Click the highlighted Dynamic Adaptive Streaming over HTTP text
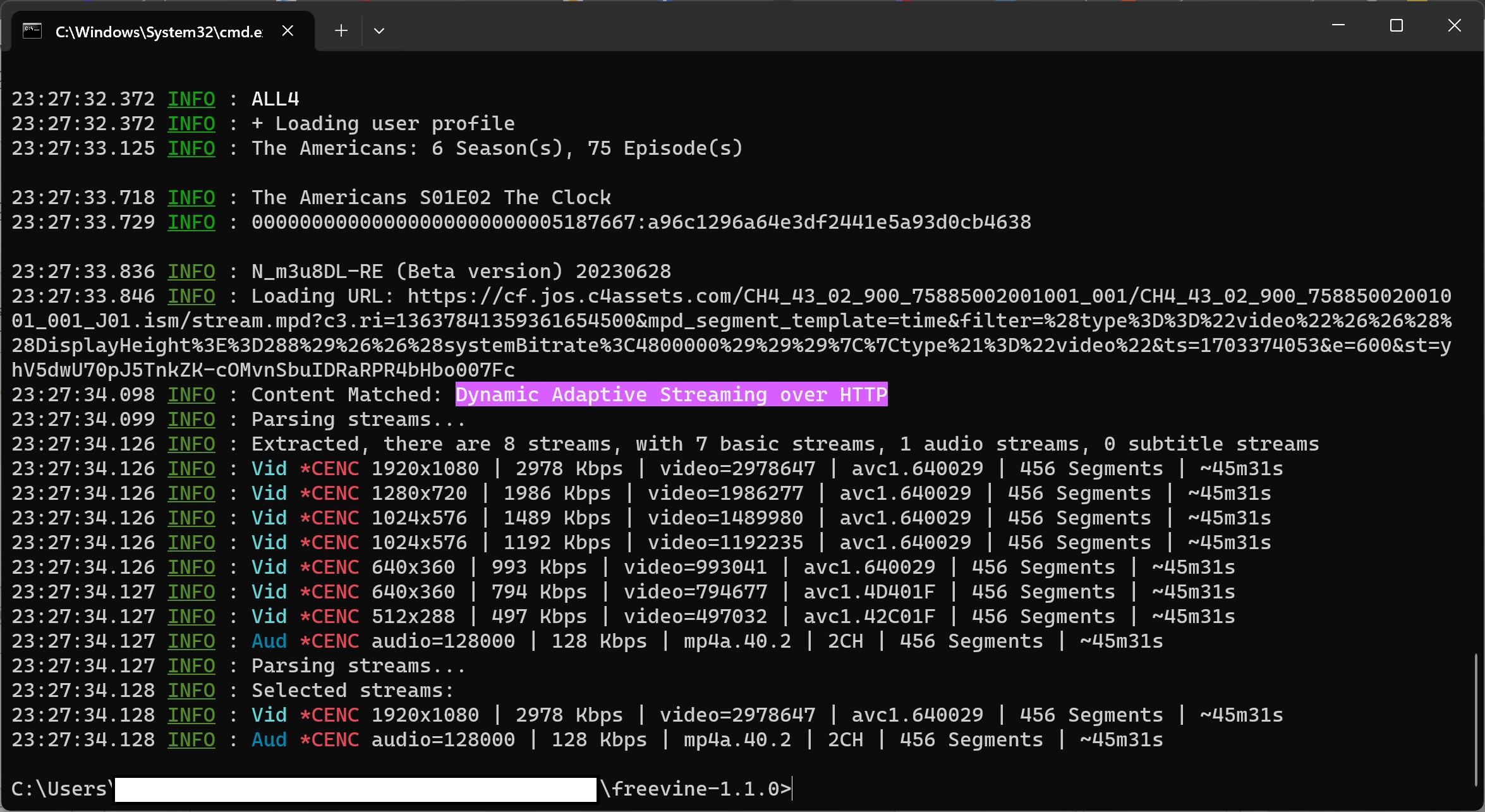The image size is (1485, 812). (x=671, y=395)
